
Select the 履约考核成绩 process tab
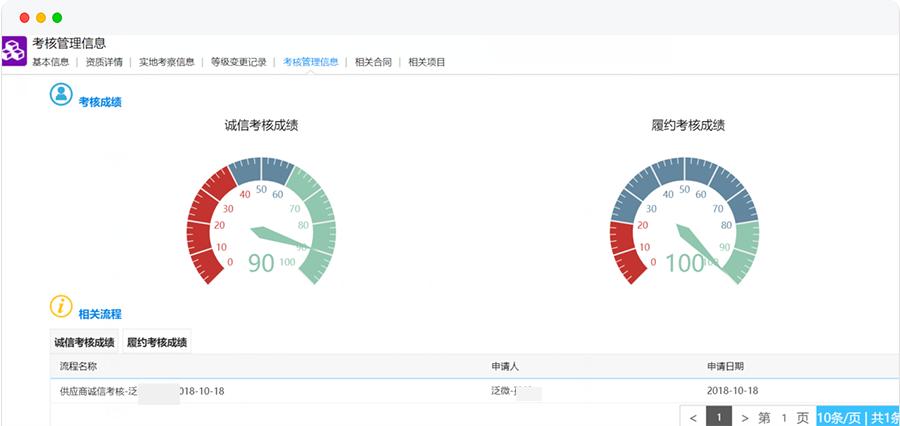tap(157, 342)
